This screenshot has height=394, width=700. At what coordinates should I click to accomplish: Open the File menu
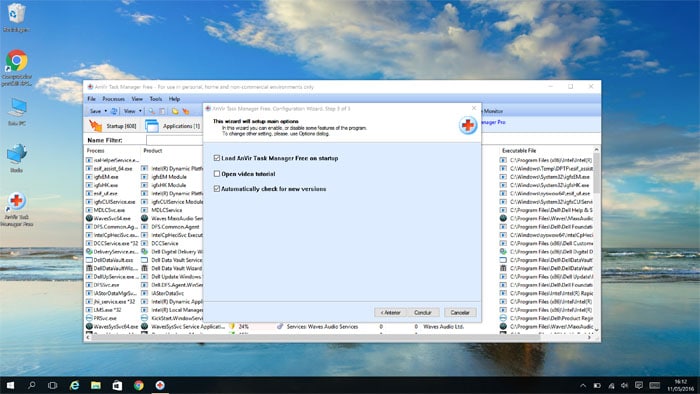[92, 99]
